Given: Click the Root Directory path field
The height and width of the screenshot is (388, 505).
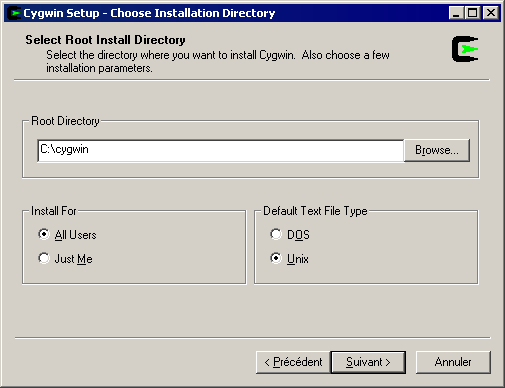Looking at the screenshot, I should (x=220, y=150).
